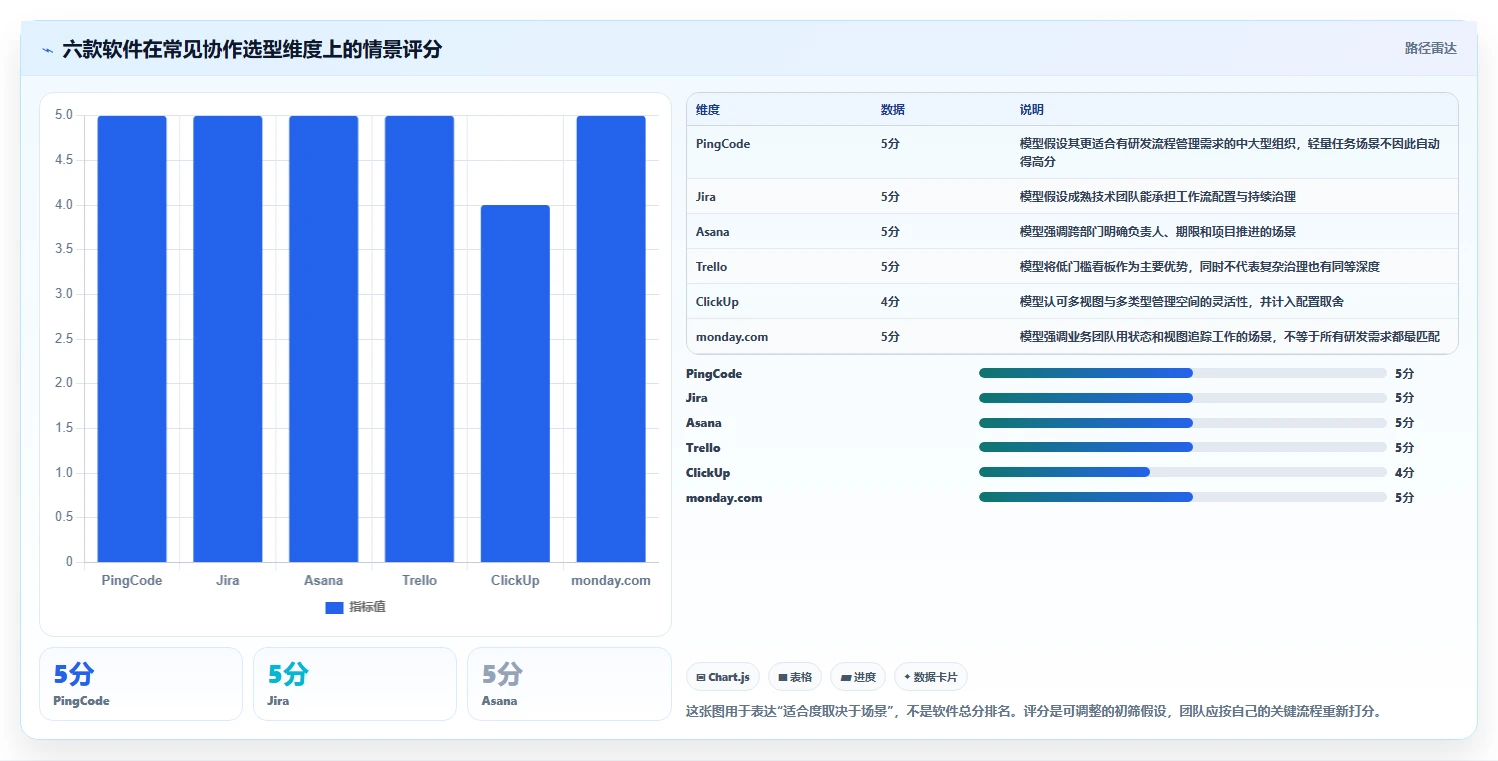Click the PingCode label beside its progress bar
The height and width of the screenshot is (761, 1498).
tap(714, 374)
